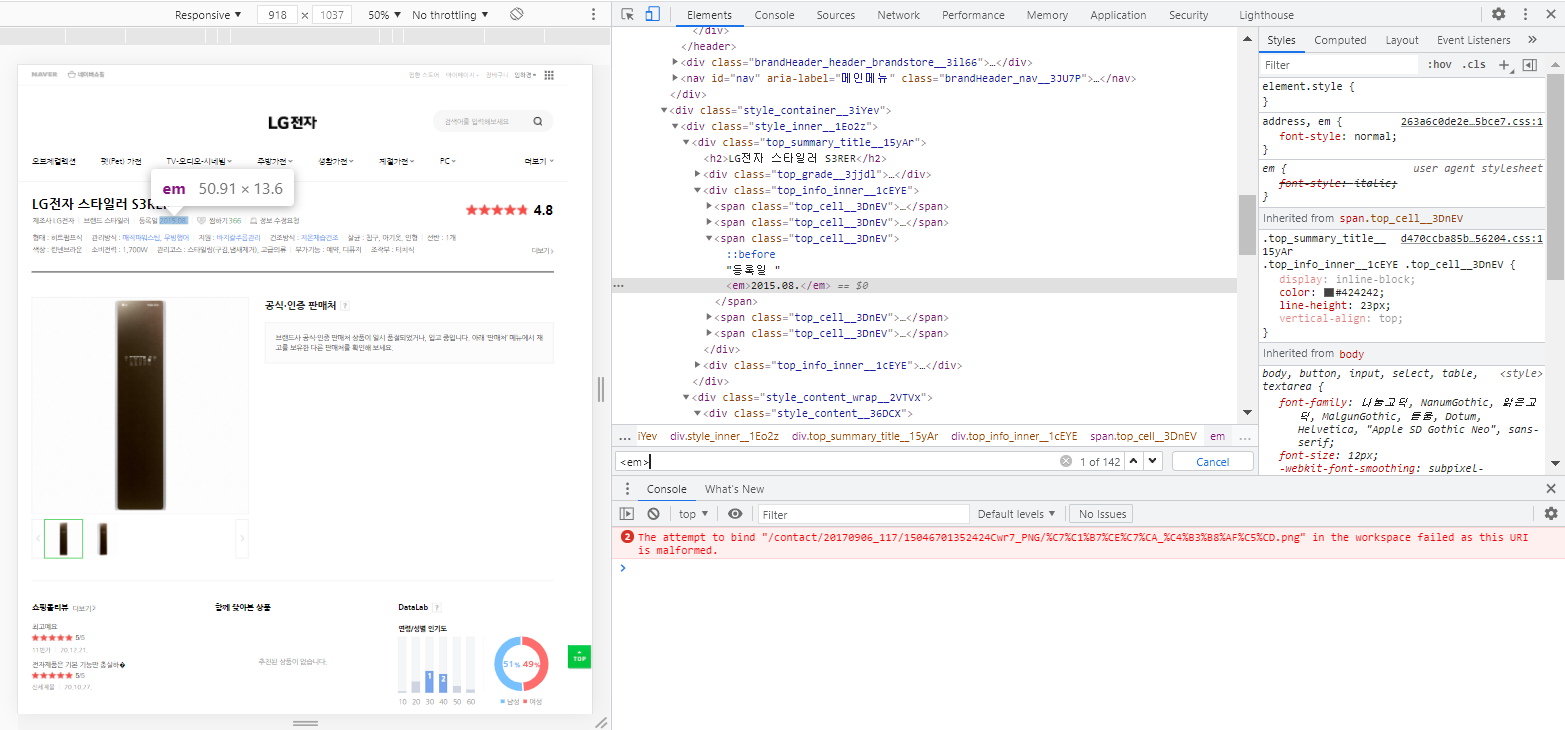Image resolution: width=1565 pixels, height=730 pixels.
Task: Close the console drawer
Action: tap(1551, 489)
